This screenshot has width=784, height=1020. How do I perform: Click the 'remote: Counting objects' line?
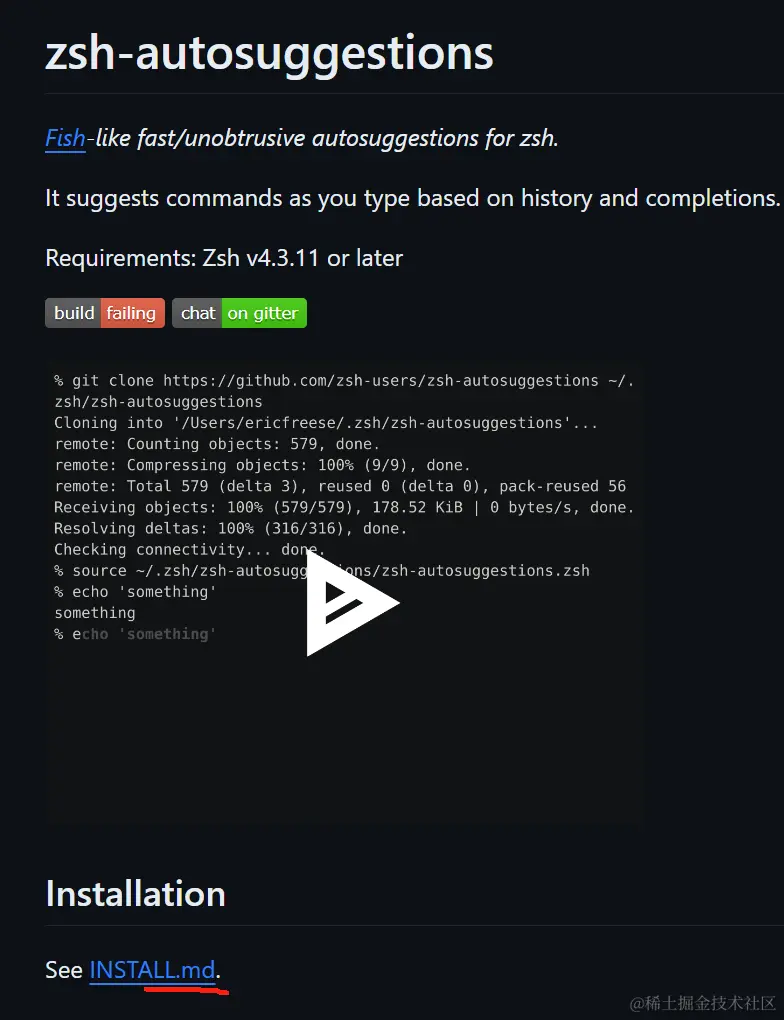pyautogui.click(x=217, y=444)
